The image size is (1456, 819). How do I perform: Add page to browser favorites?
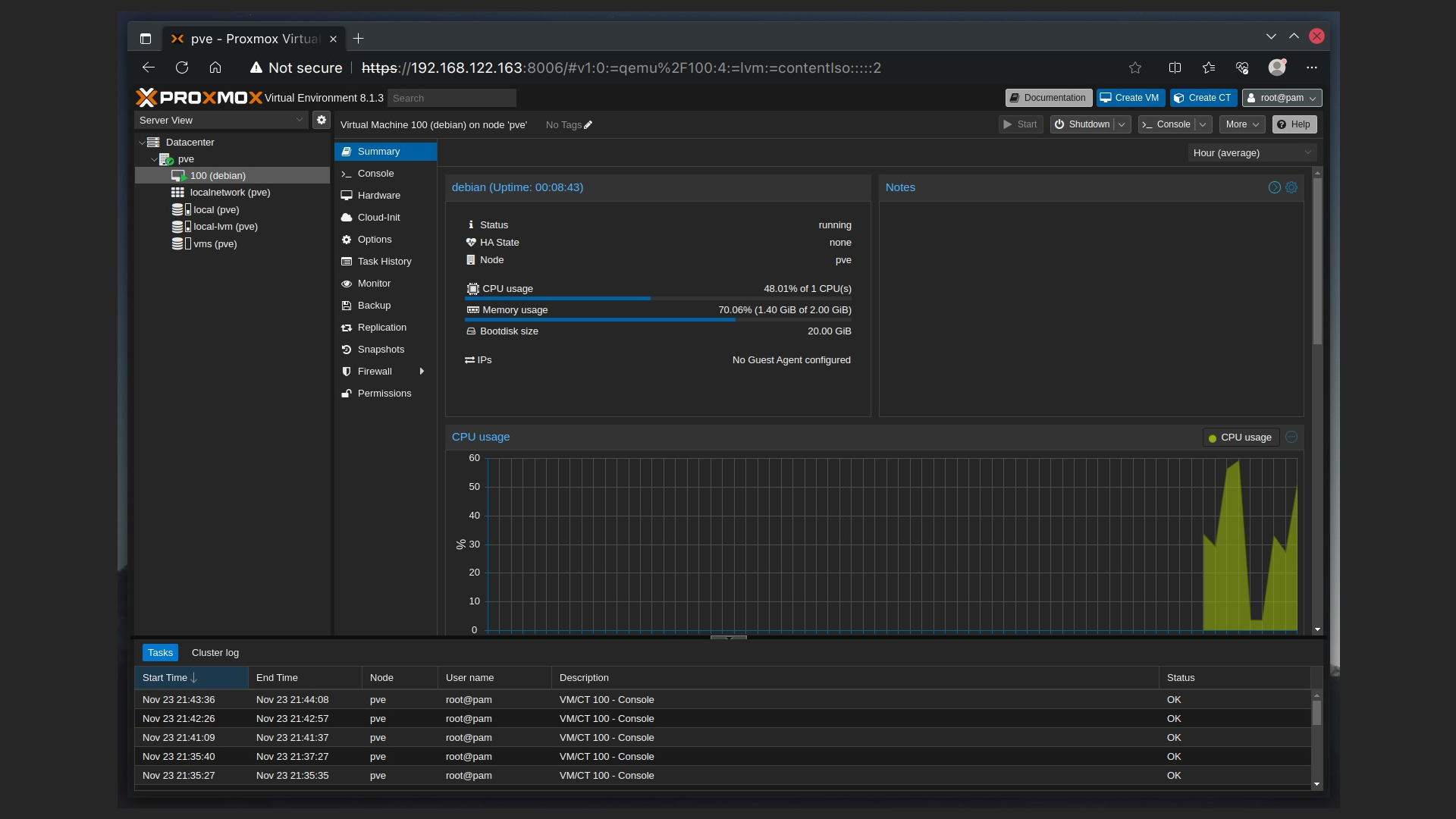[x=1134, y=67]
